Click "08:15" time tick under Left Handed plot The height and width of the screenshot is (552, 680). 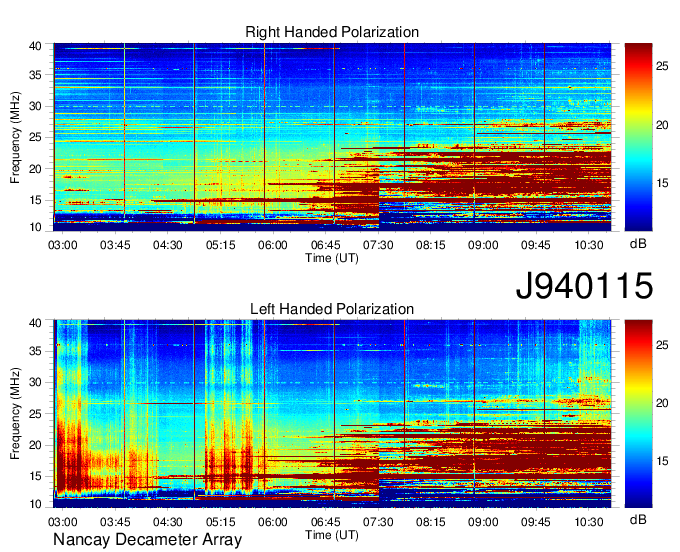click(431, 522)
